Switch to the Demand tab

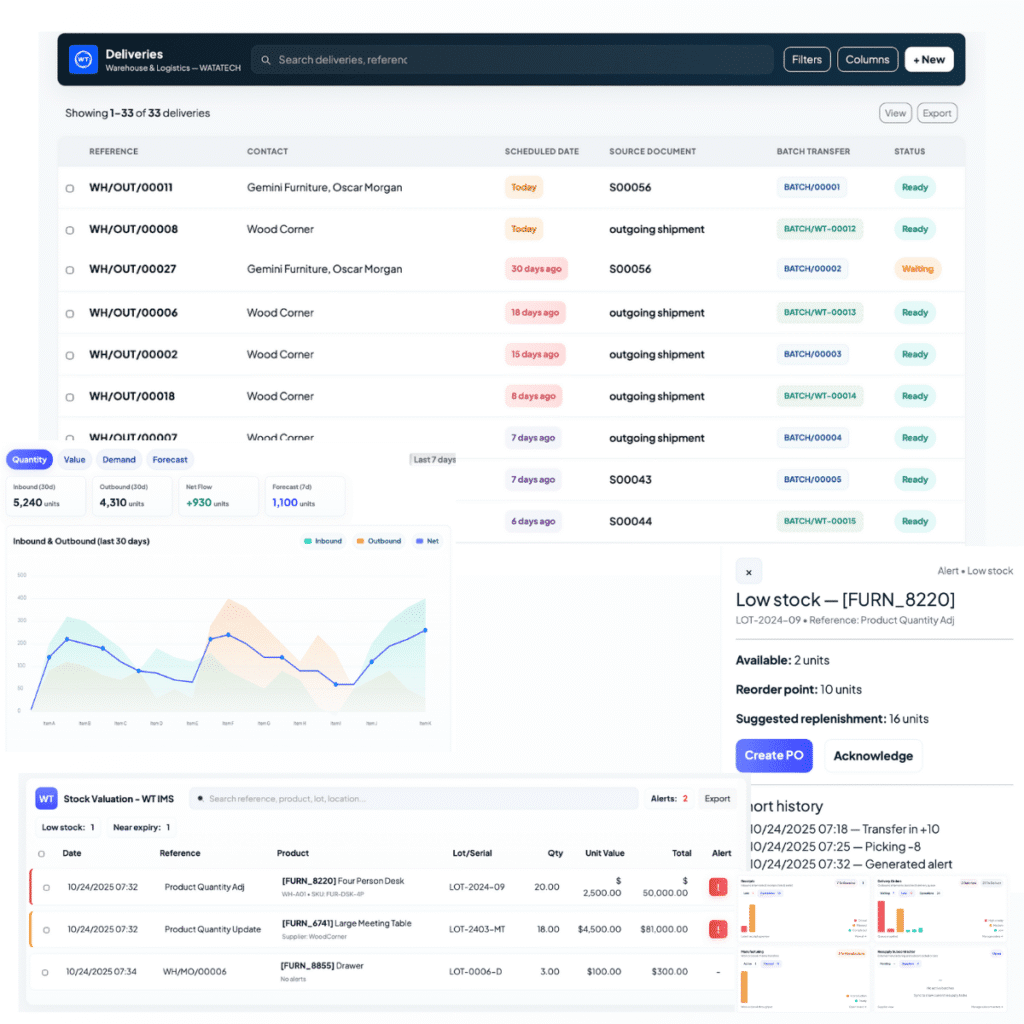click(119, 460)
